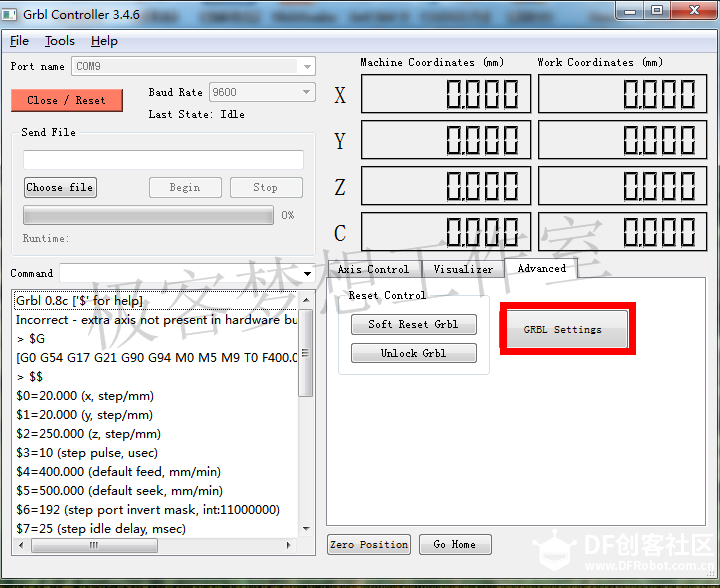Click the send file path input field
Viewport: 720px width, 588px height.
163,160
